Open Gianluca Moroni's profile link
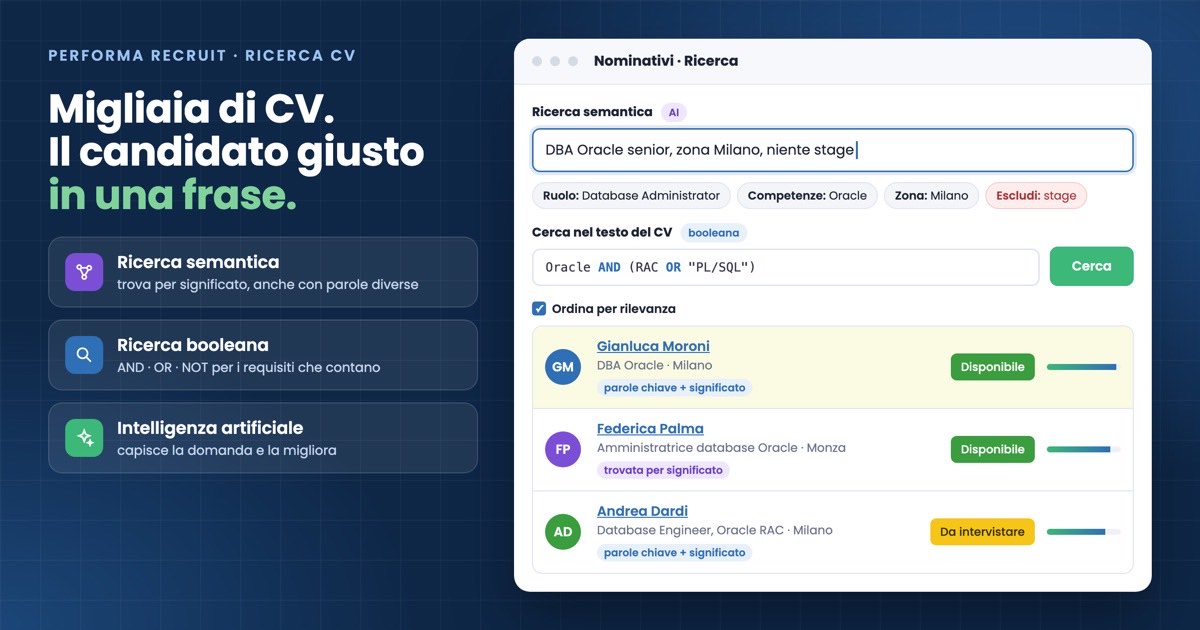Screen dimensions: 1200x630 653,346
